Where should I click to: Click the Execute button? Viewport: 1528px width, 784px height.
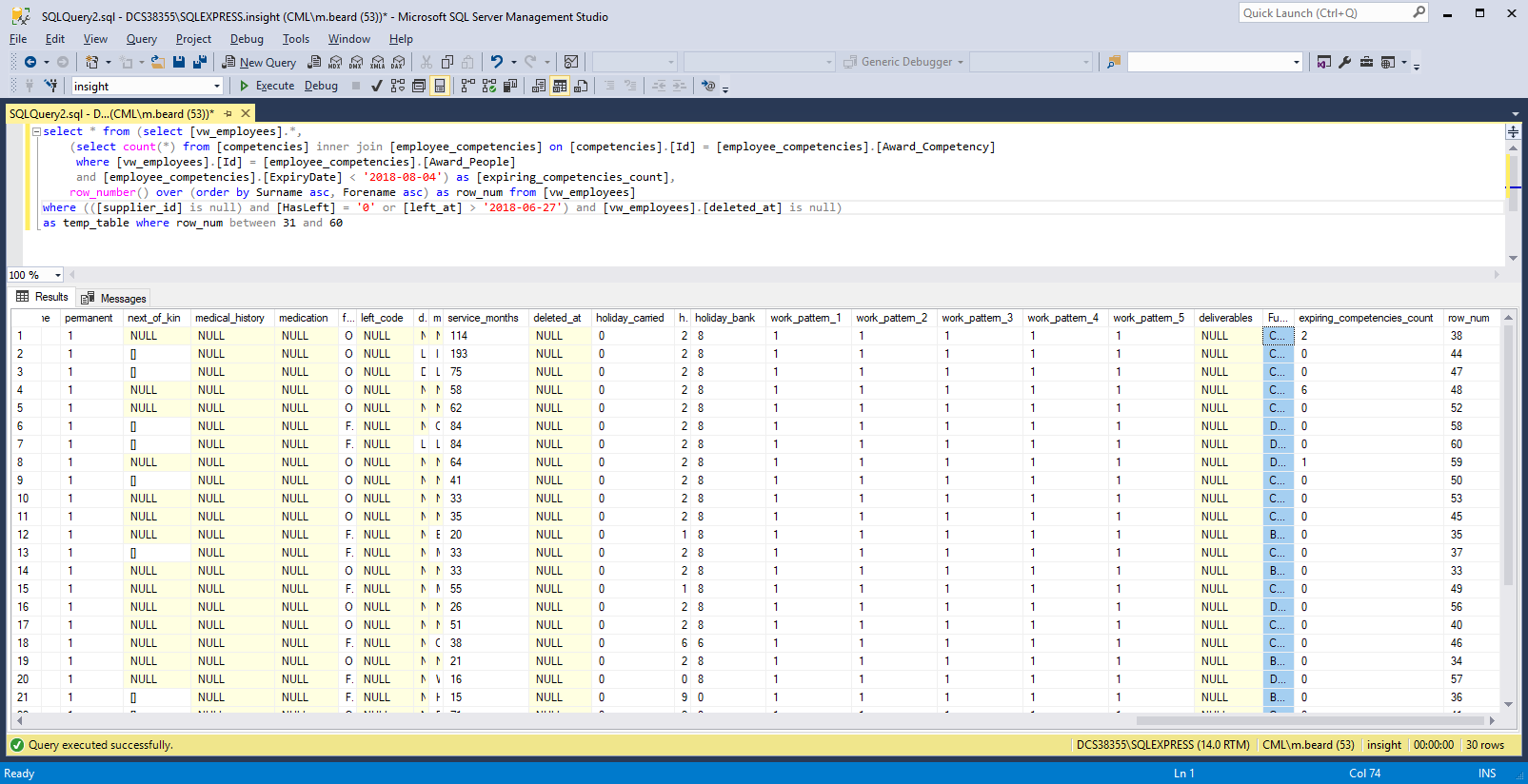pyautogui.click(x=267, y=86)
